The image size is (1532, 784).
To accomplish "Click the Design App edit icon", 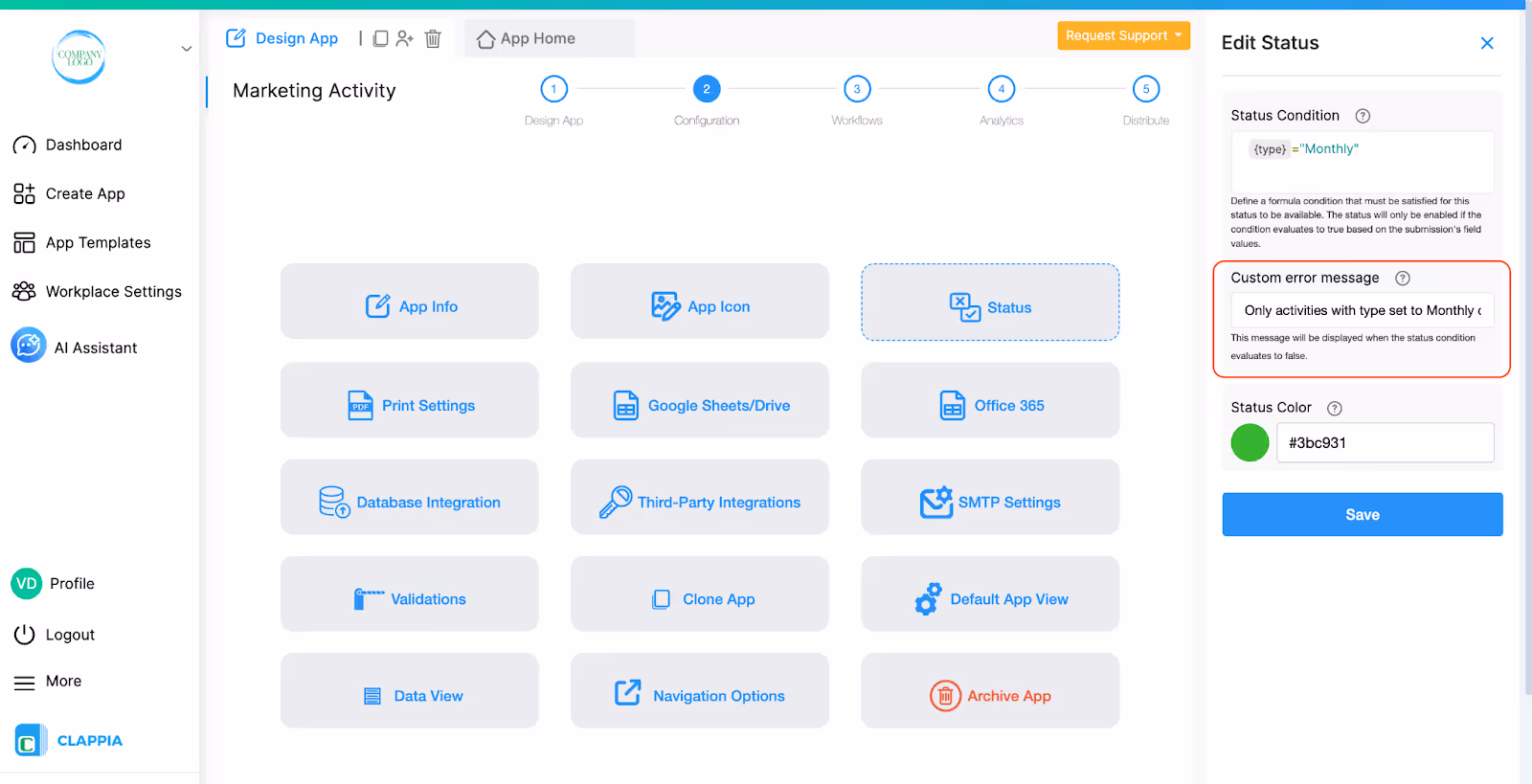I will point(236,38).
